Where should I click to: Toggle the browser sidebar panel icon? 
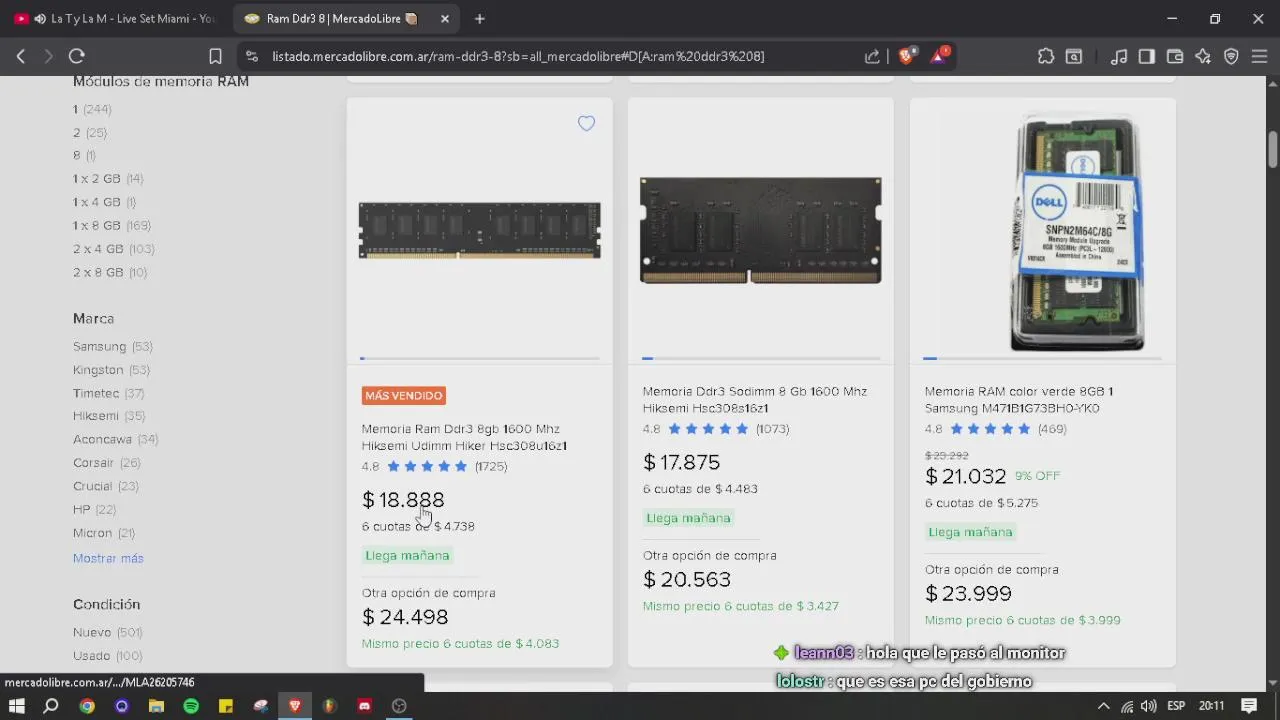1147,56
